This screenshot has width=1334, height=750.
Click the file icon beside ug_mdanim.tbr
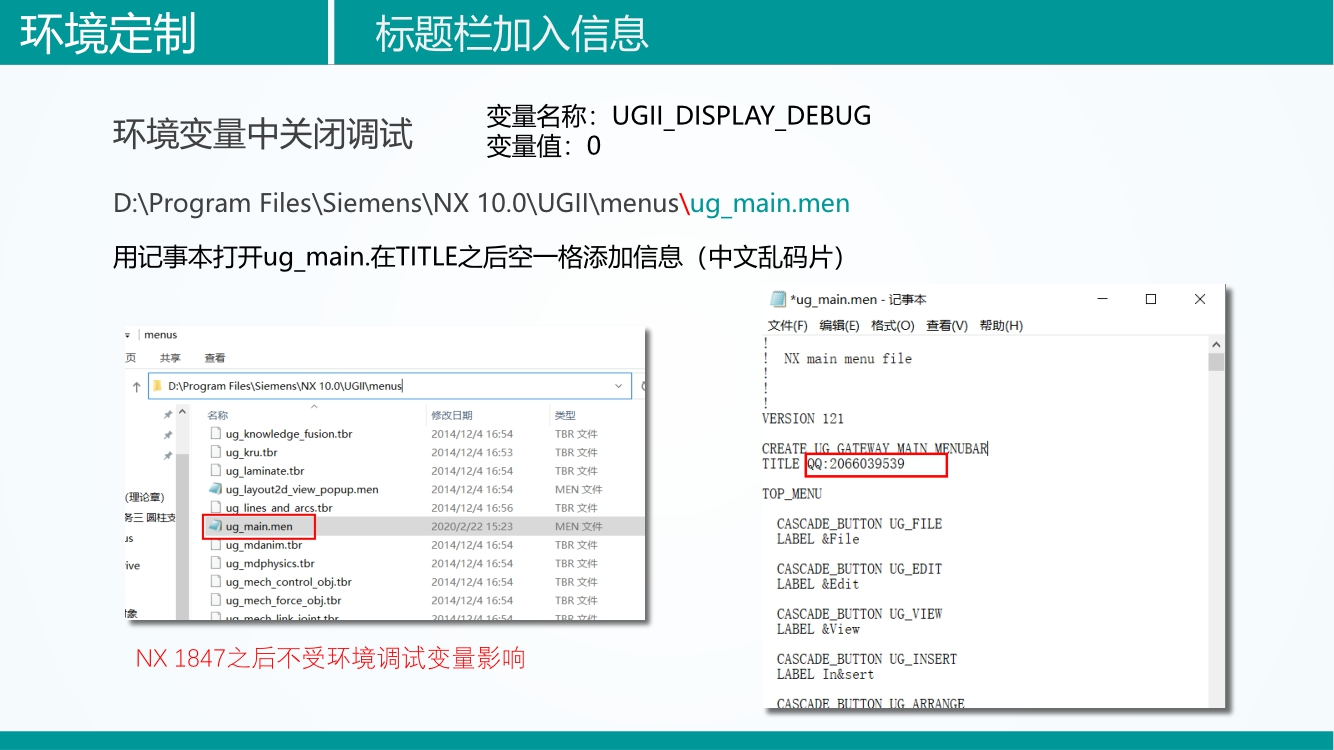point(215,545)
